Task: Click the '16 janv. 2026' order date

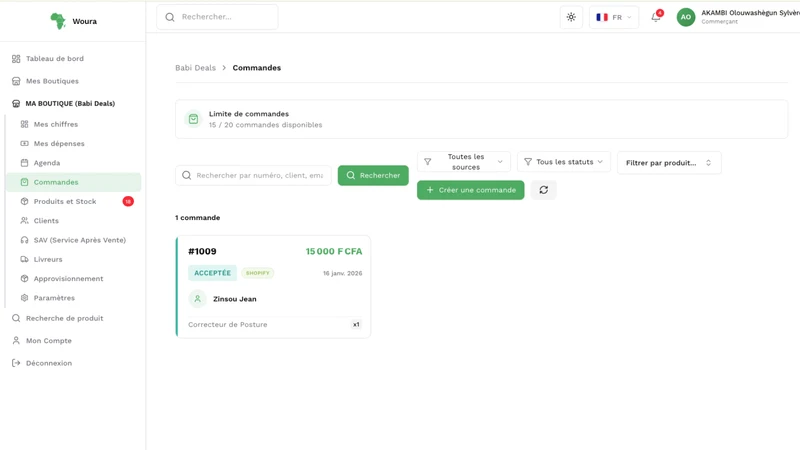Action: pyautogui.click(x=342, y=273)
